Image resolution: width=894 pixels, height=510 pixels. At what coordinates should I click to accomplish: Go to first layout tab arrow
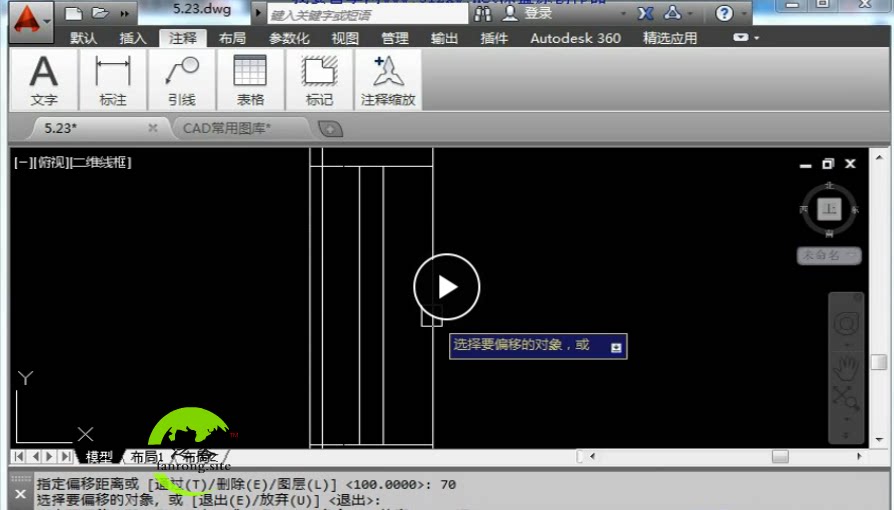pos(19,456)
